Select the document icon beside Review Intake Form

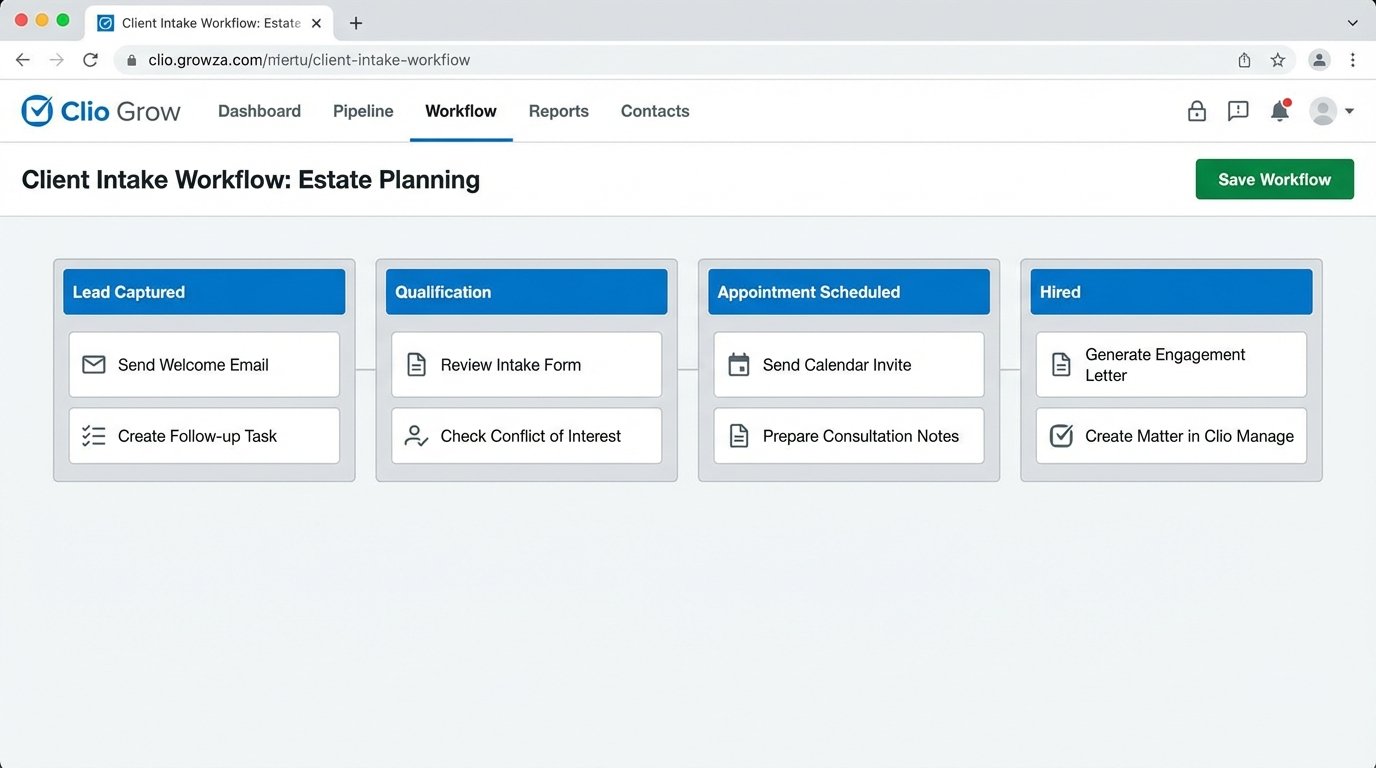416,365
